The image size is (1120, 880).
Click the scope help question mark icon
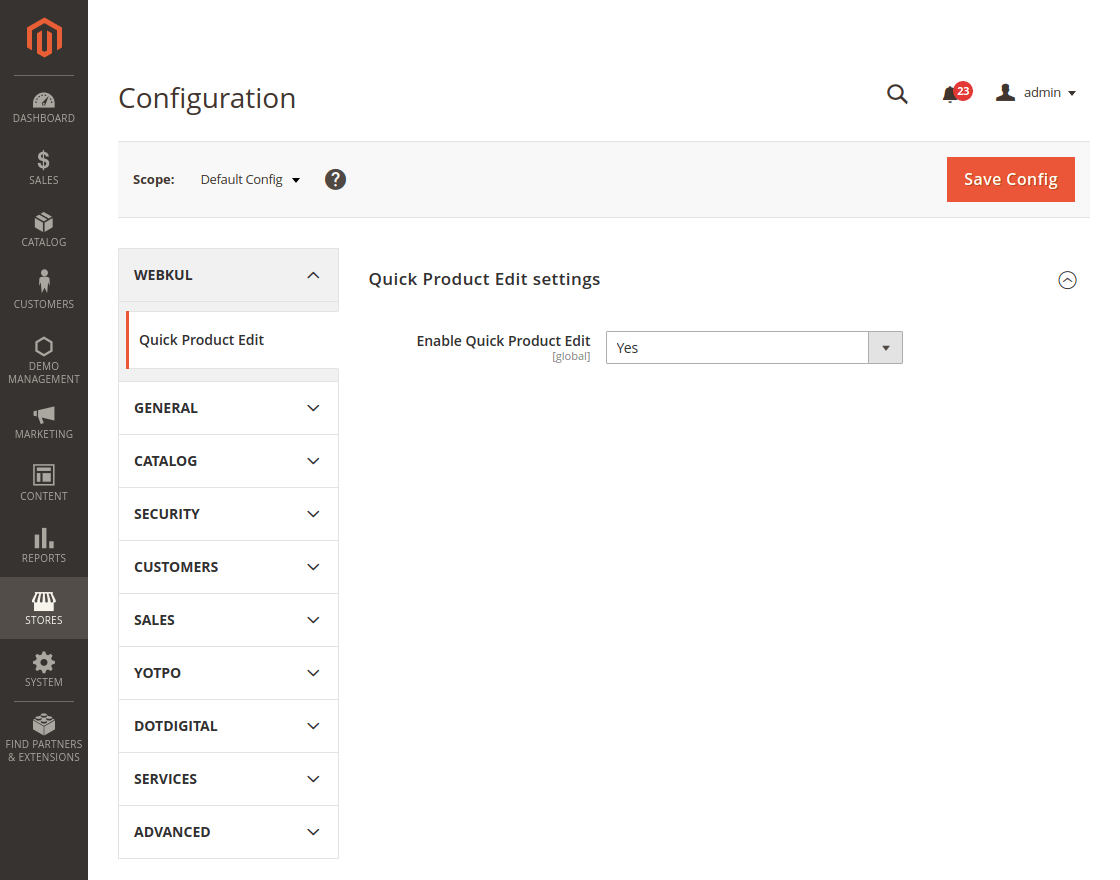point(335,179)
